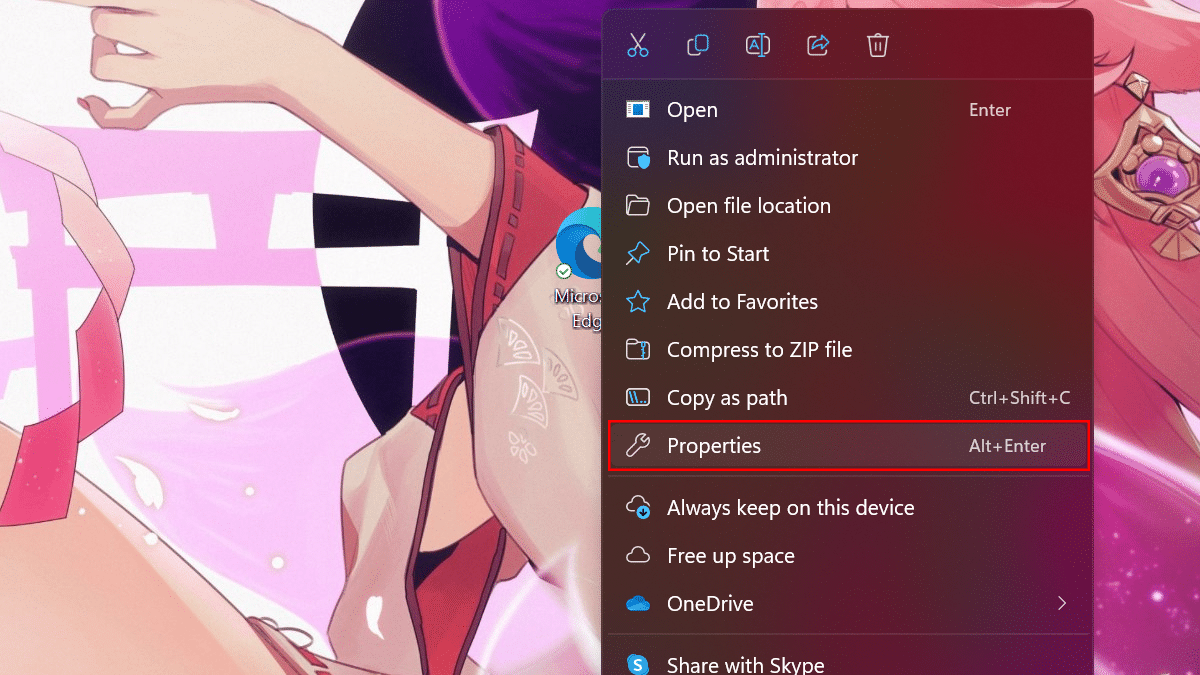Open the OneDrive menu entry
Viewport: 1200px width, 675px height.
point(710,604)
